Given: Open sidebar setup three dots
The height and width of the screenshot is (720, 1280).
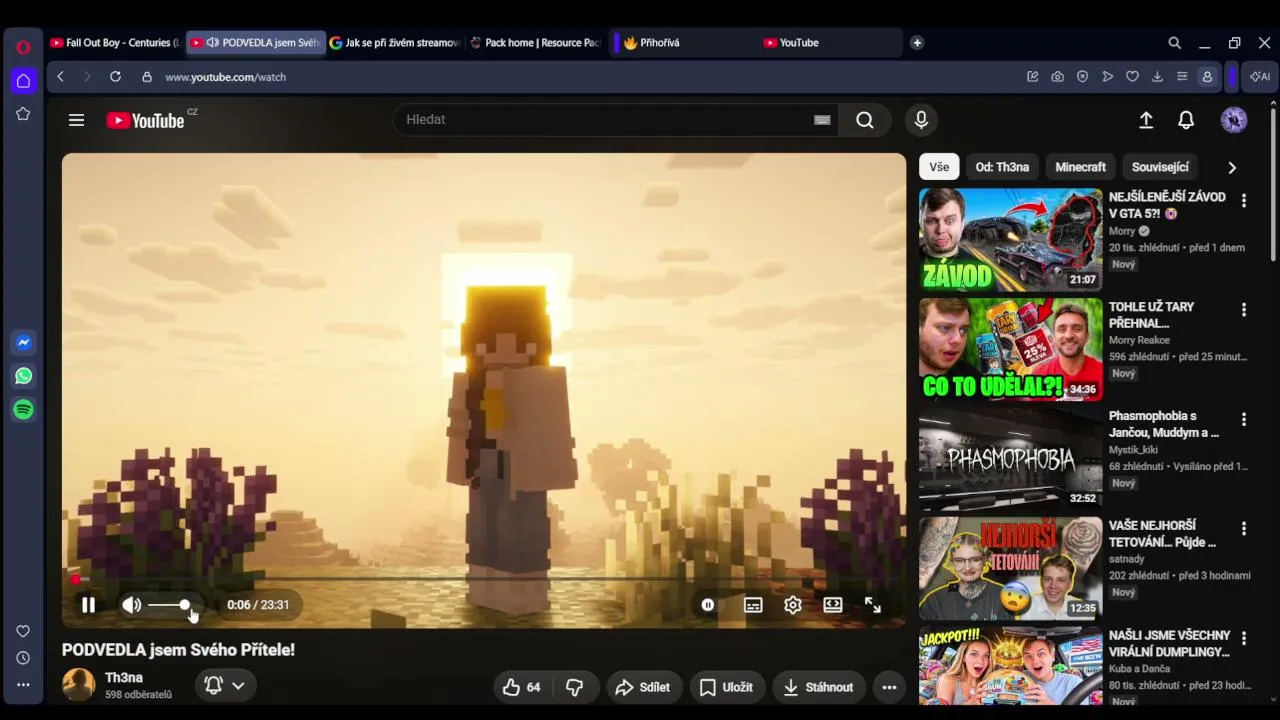Looking at the screenshot, I should tap(23, 685).
